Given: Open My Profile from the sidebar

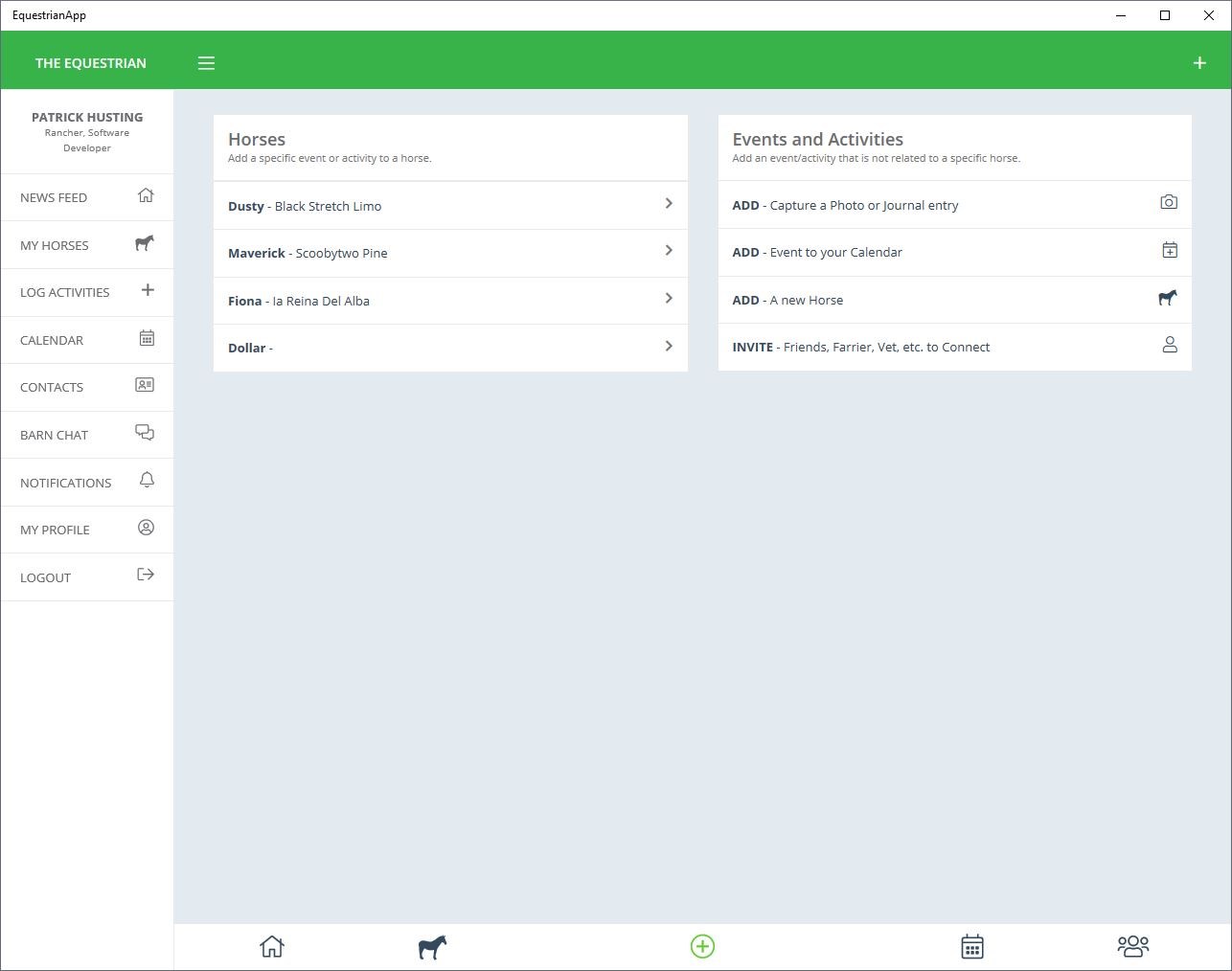Looking at the screenshot, I should (x=87, y=530).
